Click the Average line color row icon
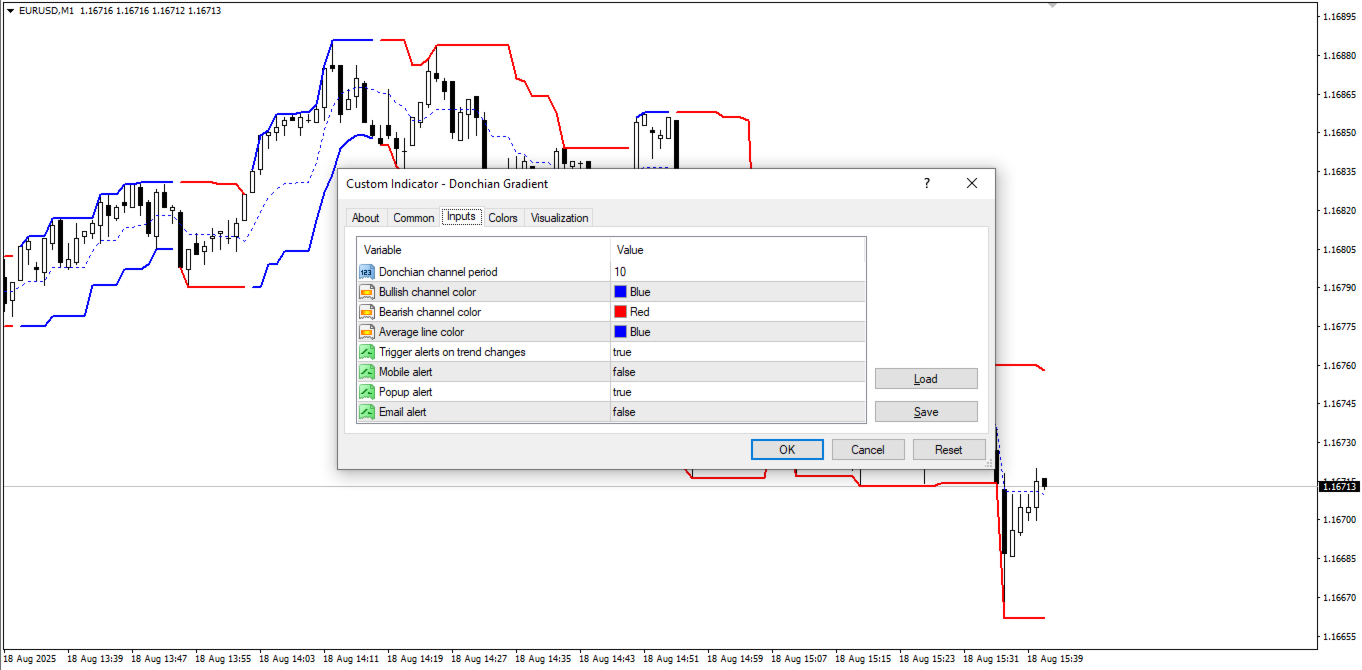Viewport: 1362px width, 670px height. tap(366, 332)
